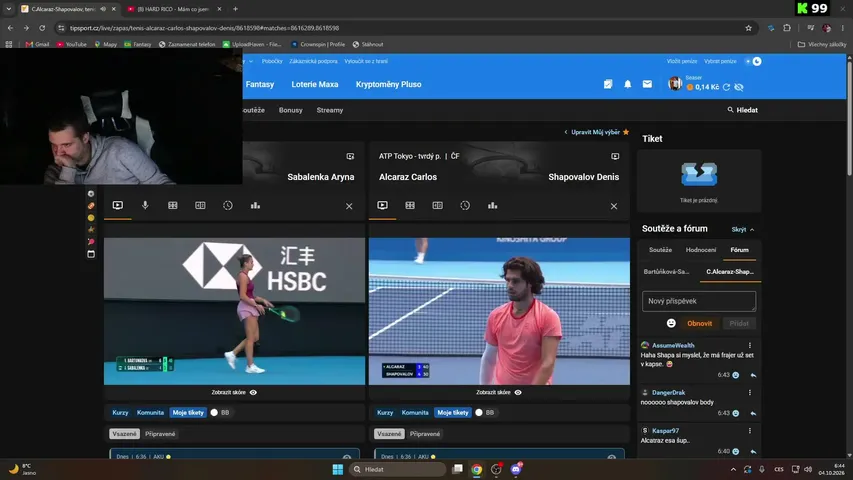Click the Nový příspěvek input field
Image resolution: width=853 pixels, height=480 pixels.
(699, 301)
